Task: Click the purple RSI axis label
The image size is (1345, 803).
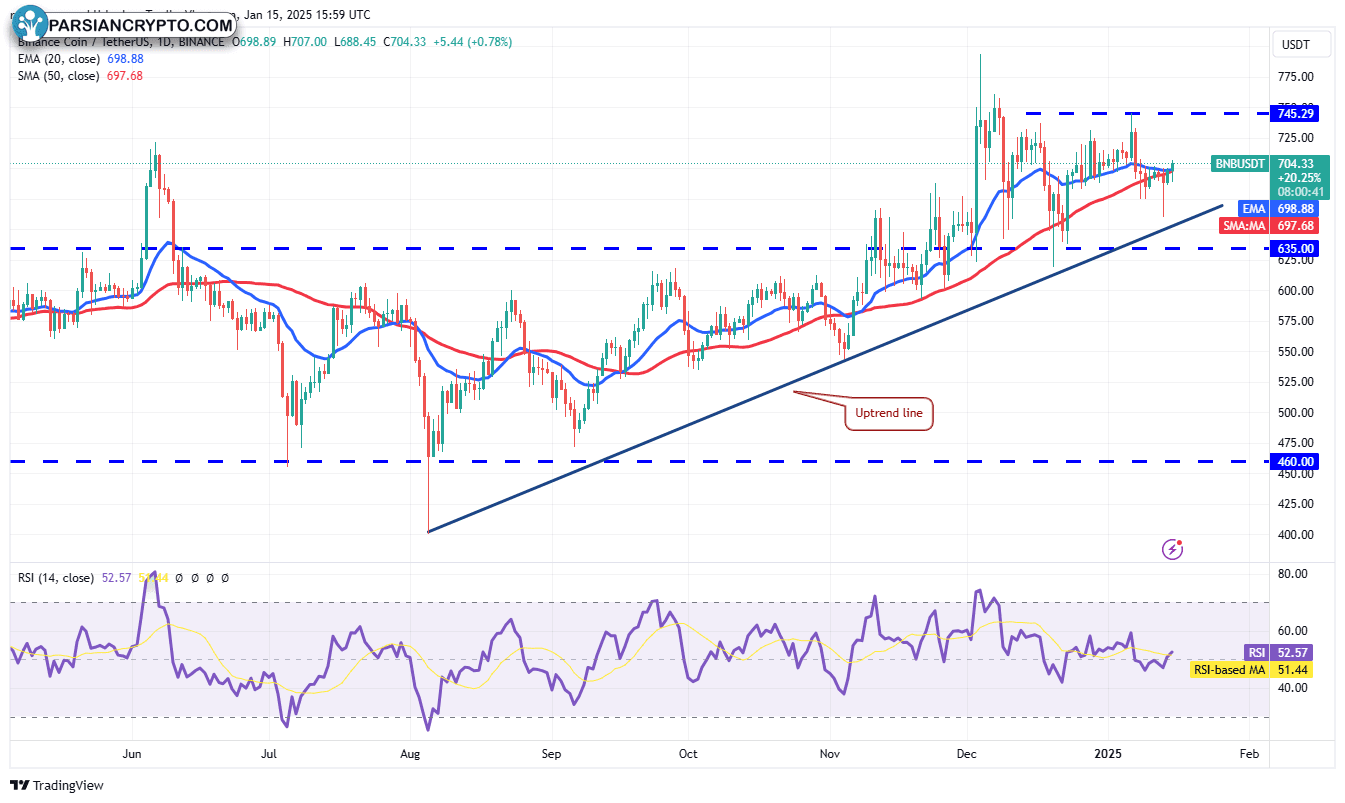Action: point(1256,651)
